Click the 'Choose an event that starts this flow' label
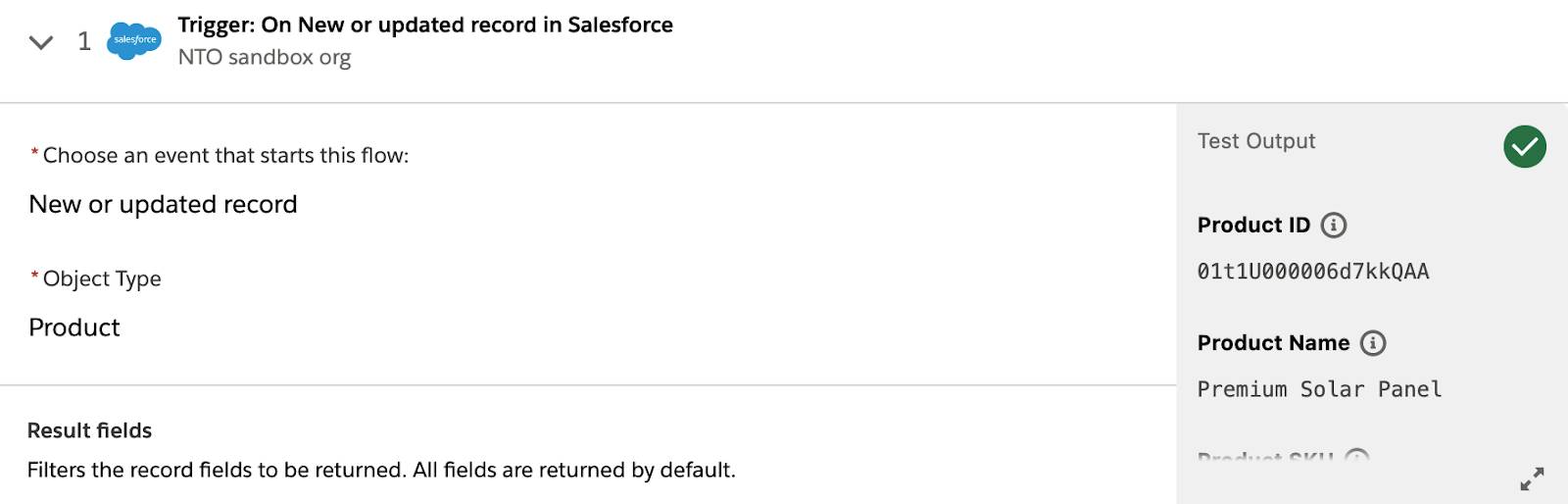1568x504 pixels. [225, 156]
